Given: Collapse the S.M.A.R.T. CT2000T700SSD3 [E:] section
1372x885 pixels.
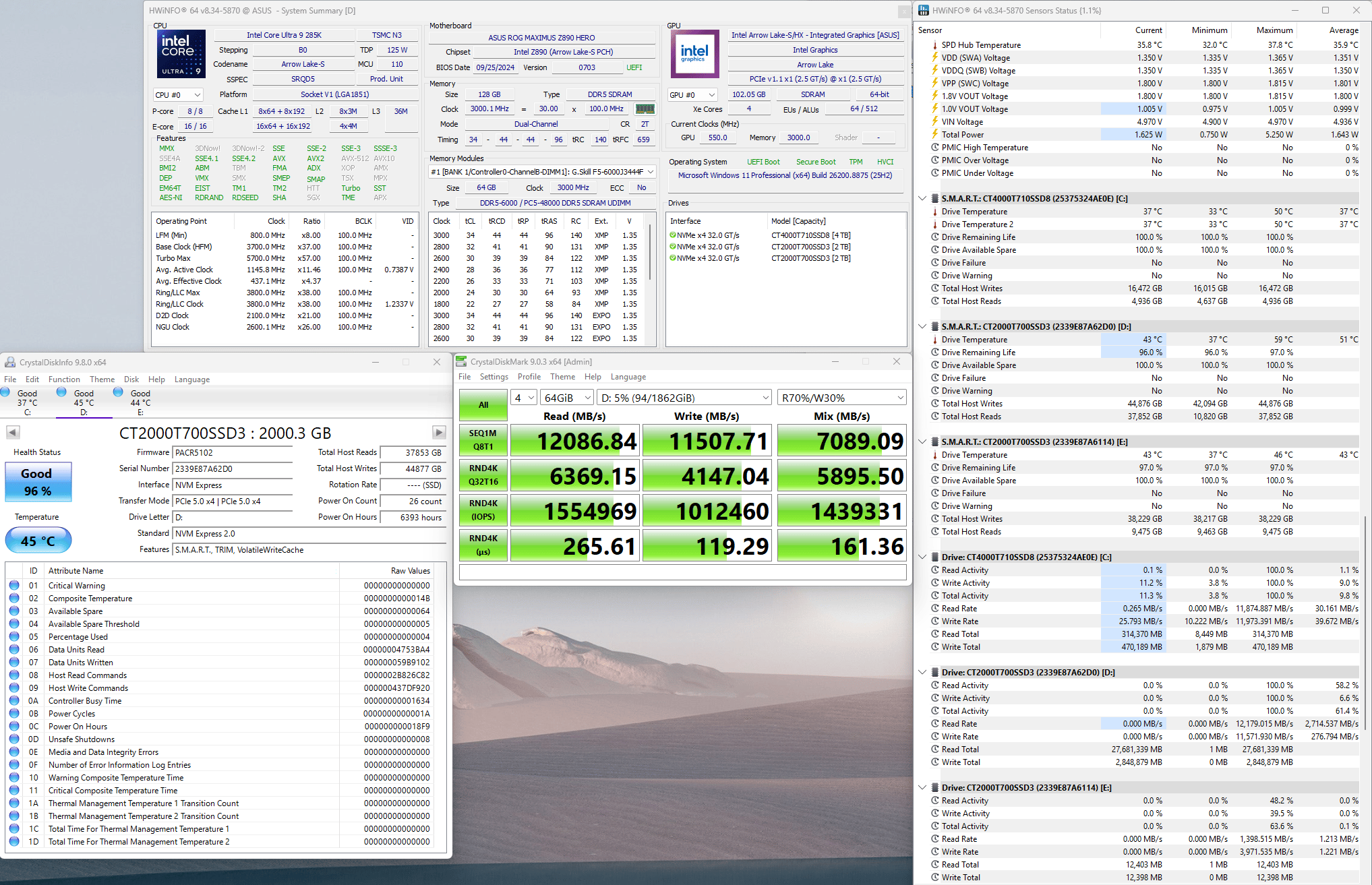Looking at the screenshot, I should 922,441.
